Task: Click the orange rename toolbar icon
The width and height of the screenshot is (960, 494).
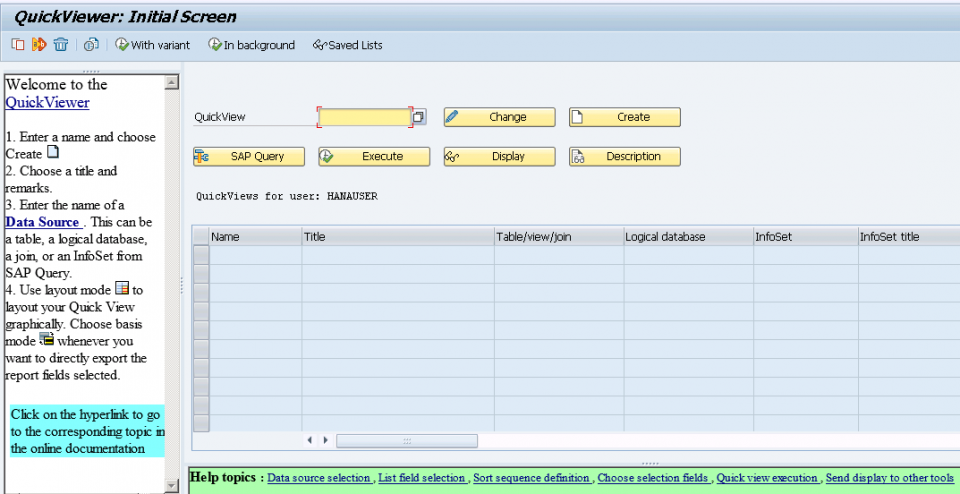Action: click(x=39, y=44)
